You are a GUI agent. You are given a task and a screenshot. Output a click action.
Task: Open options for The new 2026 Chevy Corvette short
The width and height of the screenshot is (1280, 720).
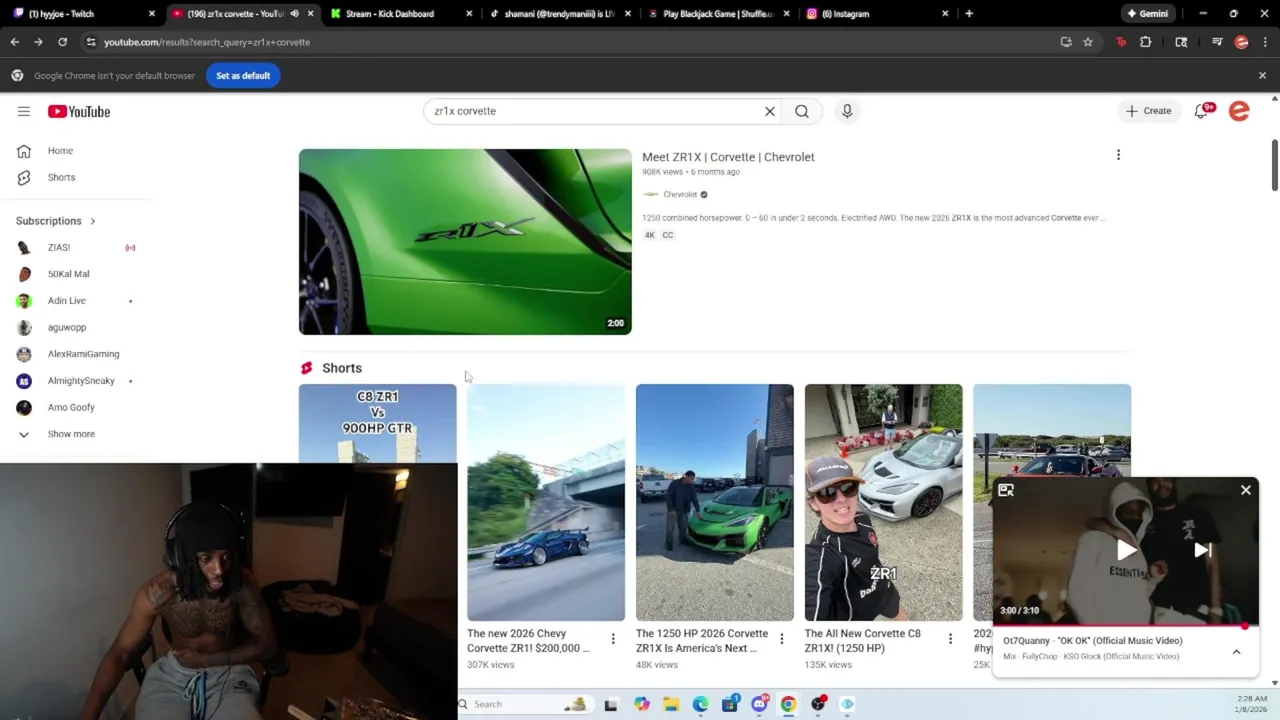tap(613, 639)
